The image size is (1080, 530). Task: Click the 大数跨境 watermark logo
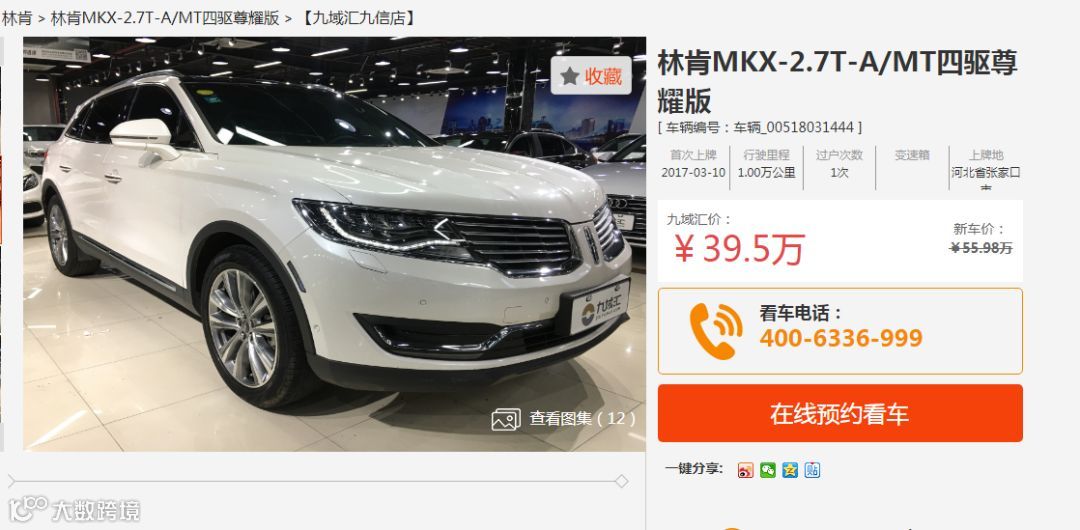(x=74, y=510)
